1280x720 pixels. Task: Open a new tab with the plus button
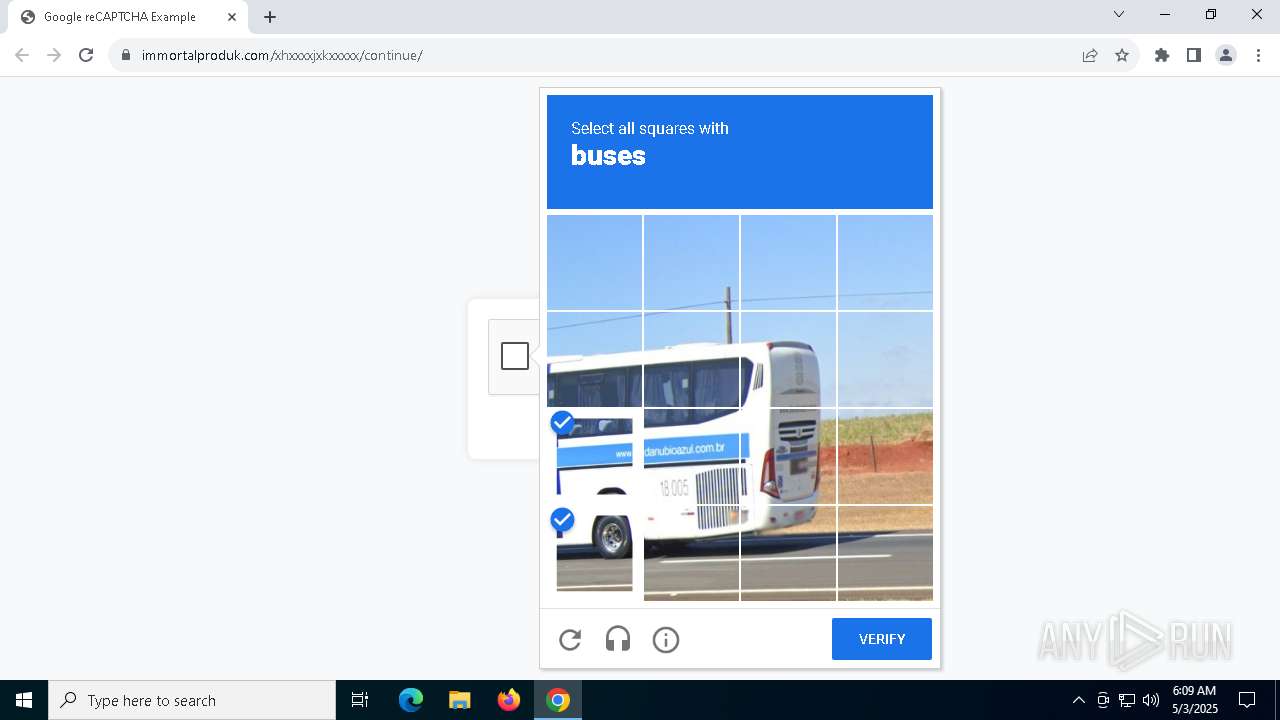(x=270, y=17)
